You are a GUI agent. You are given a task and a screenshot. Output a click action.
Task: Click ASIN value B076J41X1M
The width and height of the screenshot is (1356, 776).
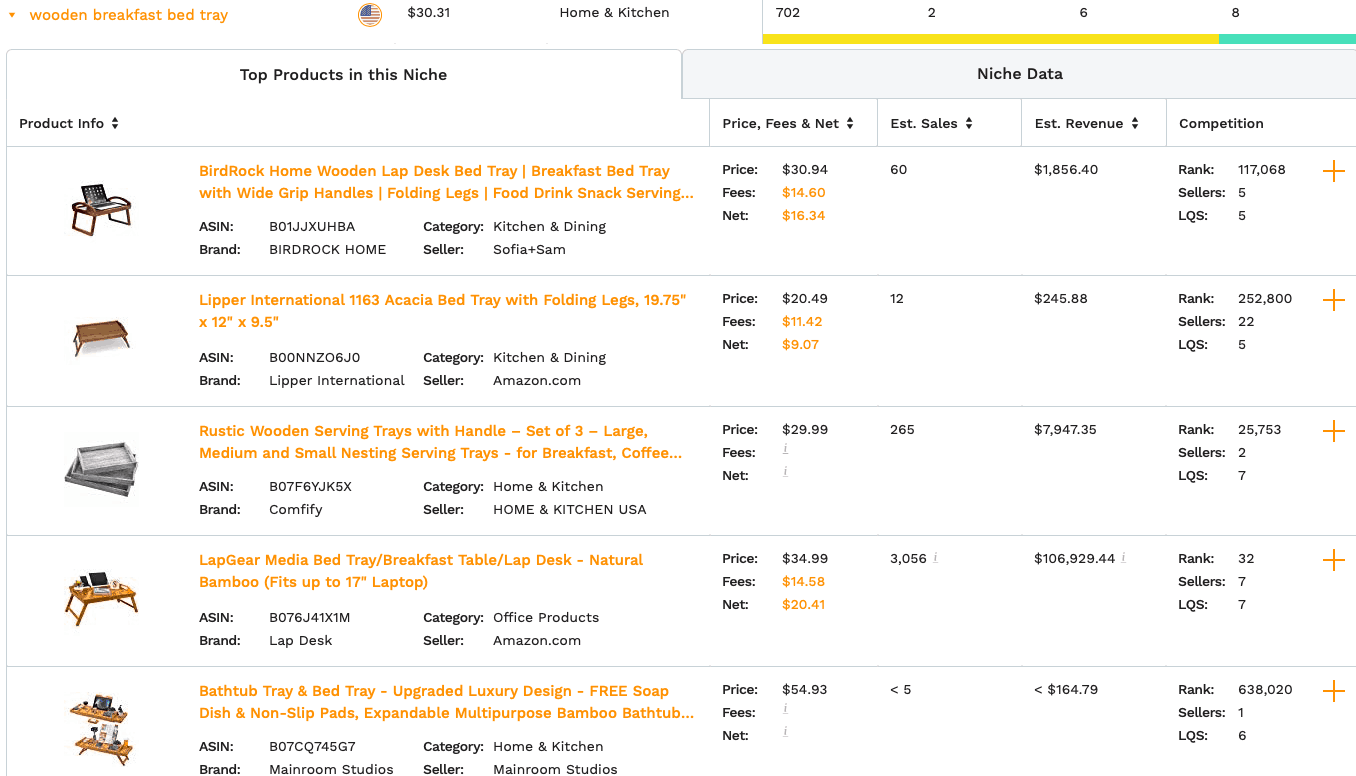pyautogui.click(x=310, y=617)
